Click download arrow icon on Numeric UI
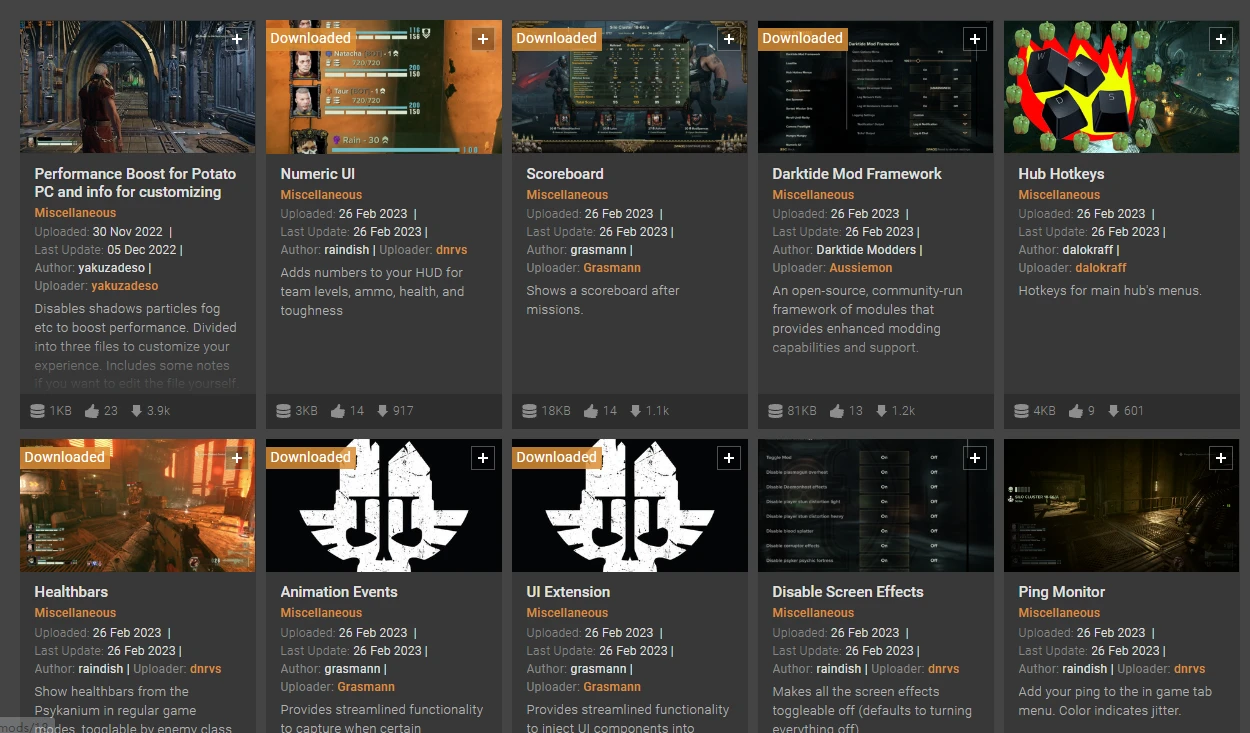Screen dimensions: 1250x733 382,410
